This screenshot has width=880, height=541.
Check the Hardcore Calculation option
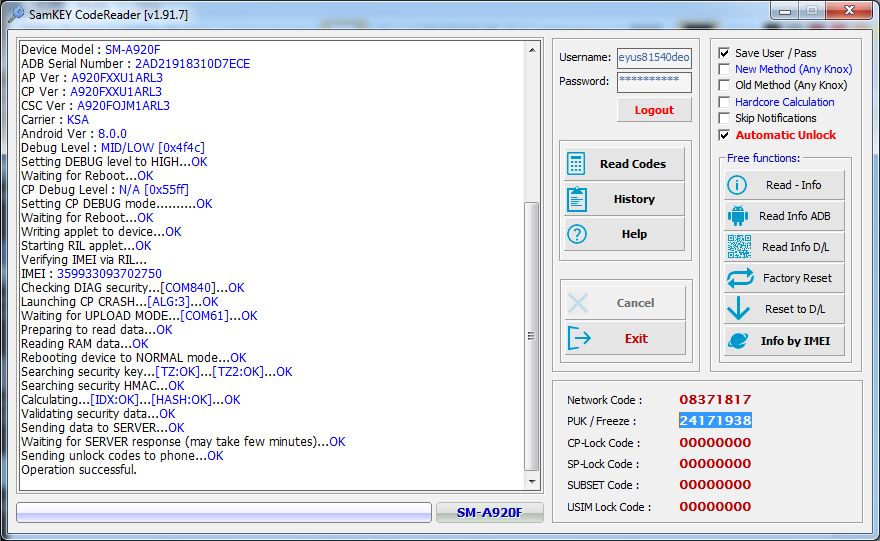click(724, 102)
